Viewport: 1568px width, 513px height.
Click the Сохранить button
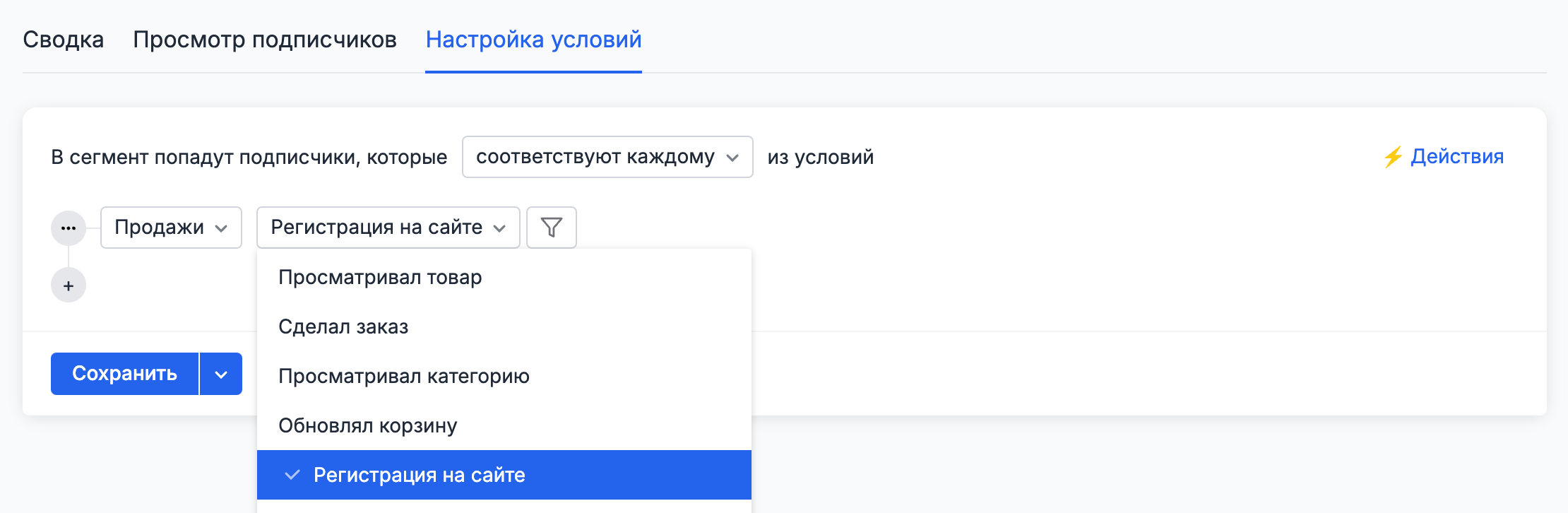[124, 373]
